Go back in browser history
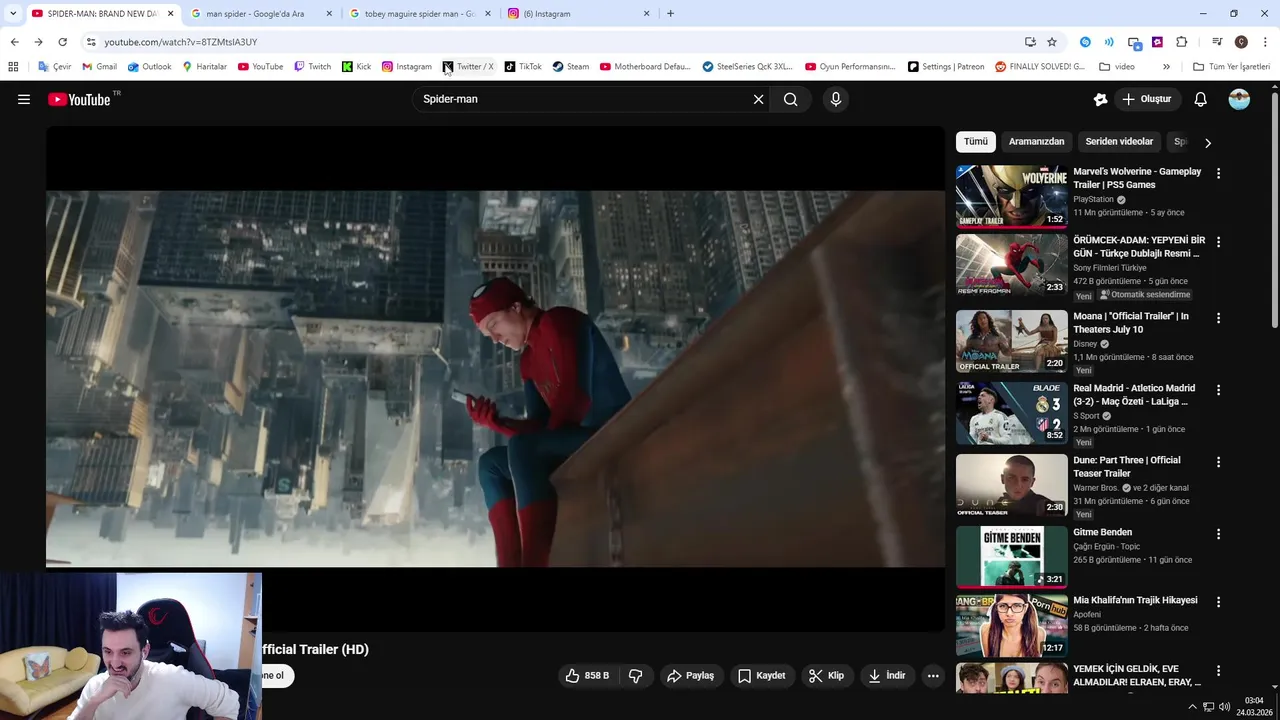This screenshot has height=720, width=1280. pyautogui.click(x=14, y=42)
